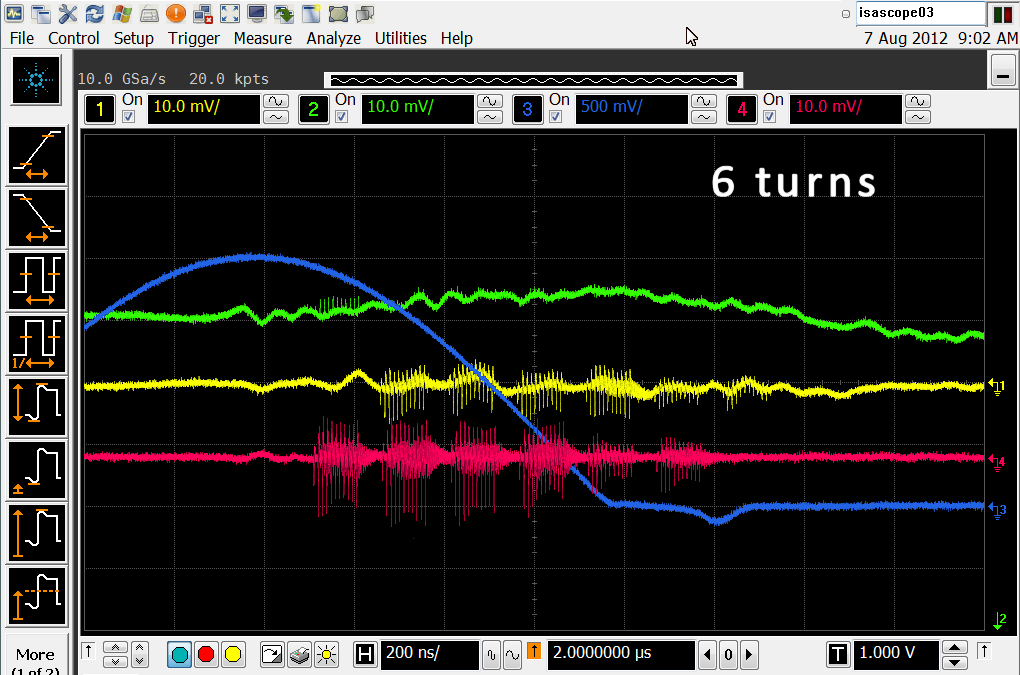1020x675 pixels.
Task: Select the fall time measurement icon
Action: (37, 218)
